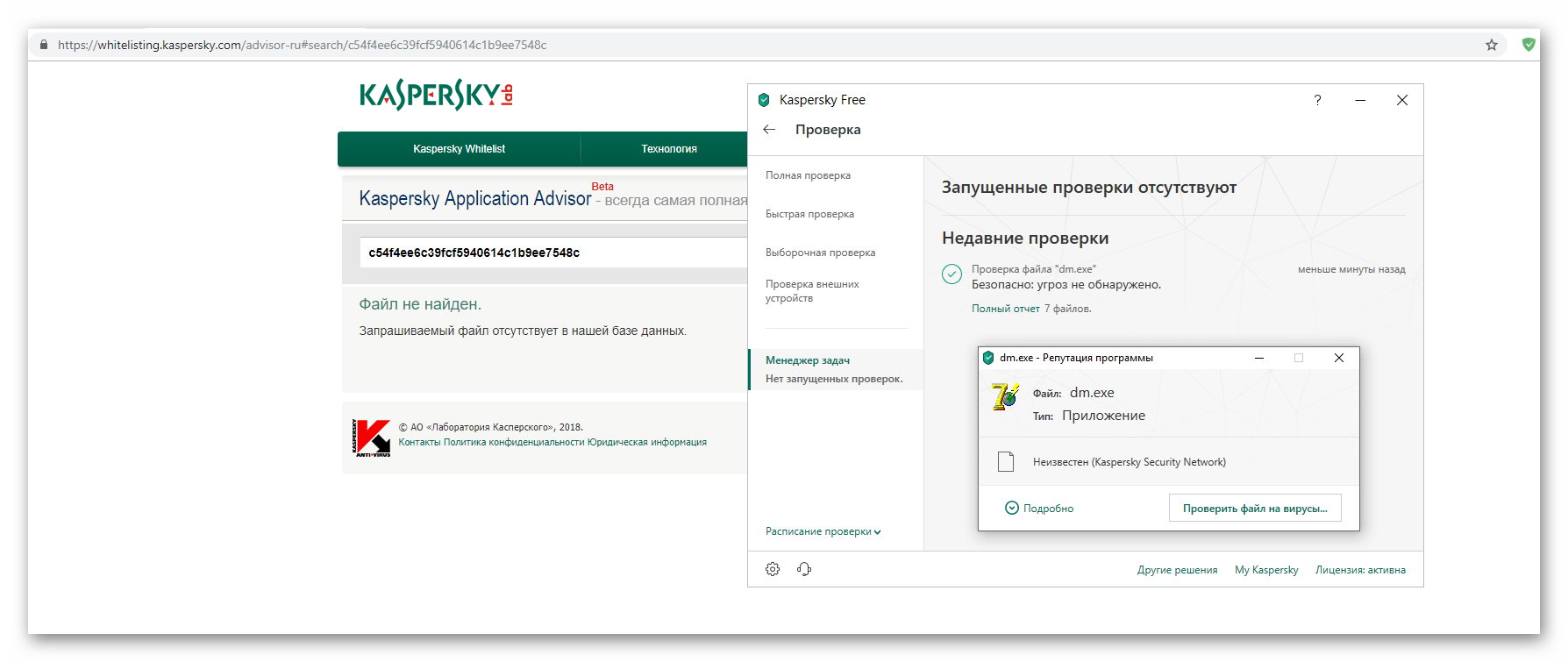Open support headset icon in Kaspersky Free
Image resolution: width=1568 pixels, height=662 pixels.
coord(804,569)
